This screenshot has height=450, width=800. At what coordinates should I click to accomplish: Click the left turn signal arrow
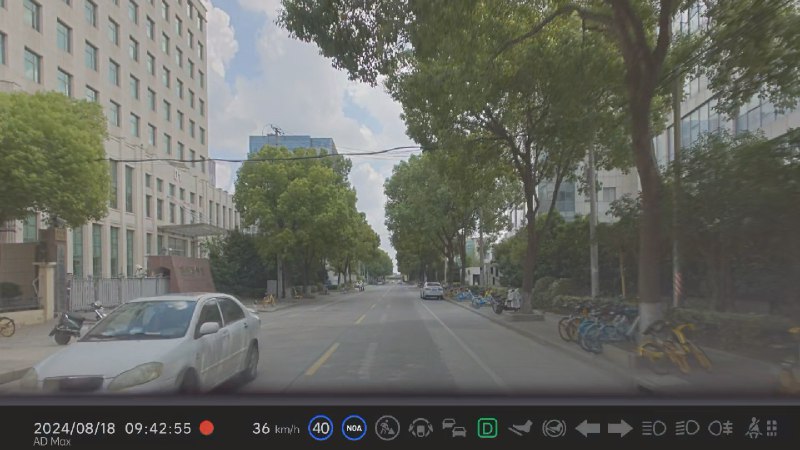pos(587,429)
